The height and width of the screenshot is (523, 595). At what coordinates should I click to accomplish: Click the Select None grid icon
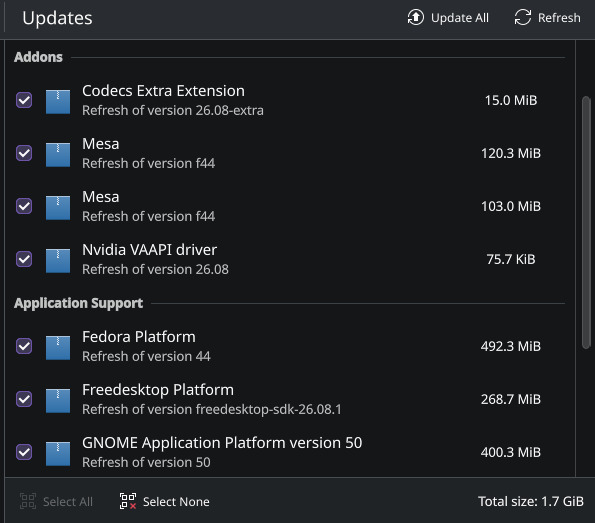(128, 501)
